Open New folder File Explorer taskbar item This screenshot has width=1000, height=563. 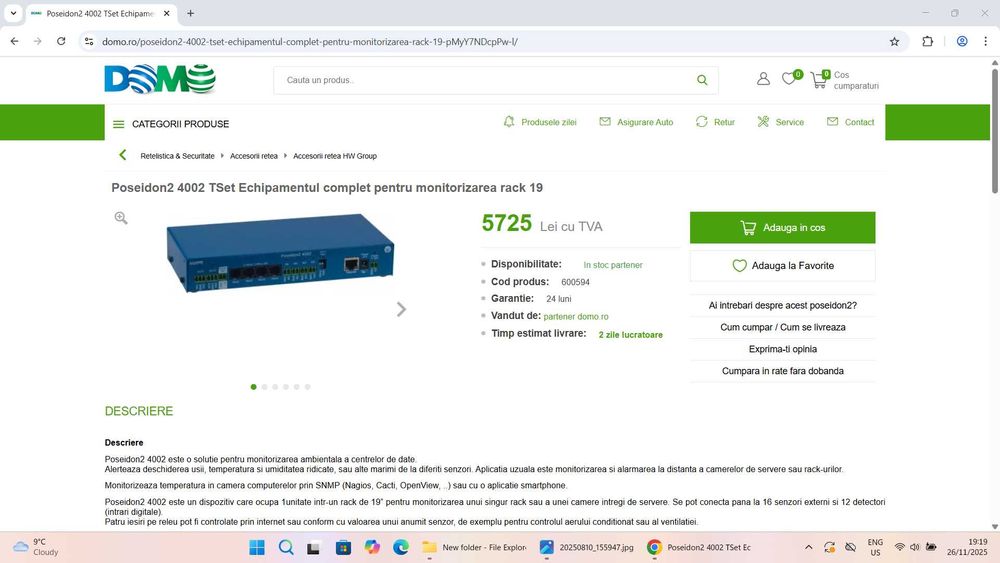pyautogui.click(x=474, y=547)
